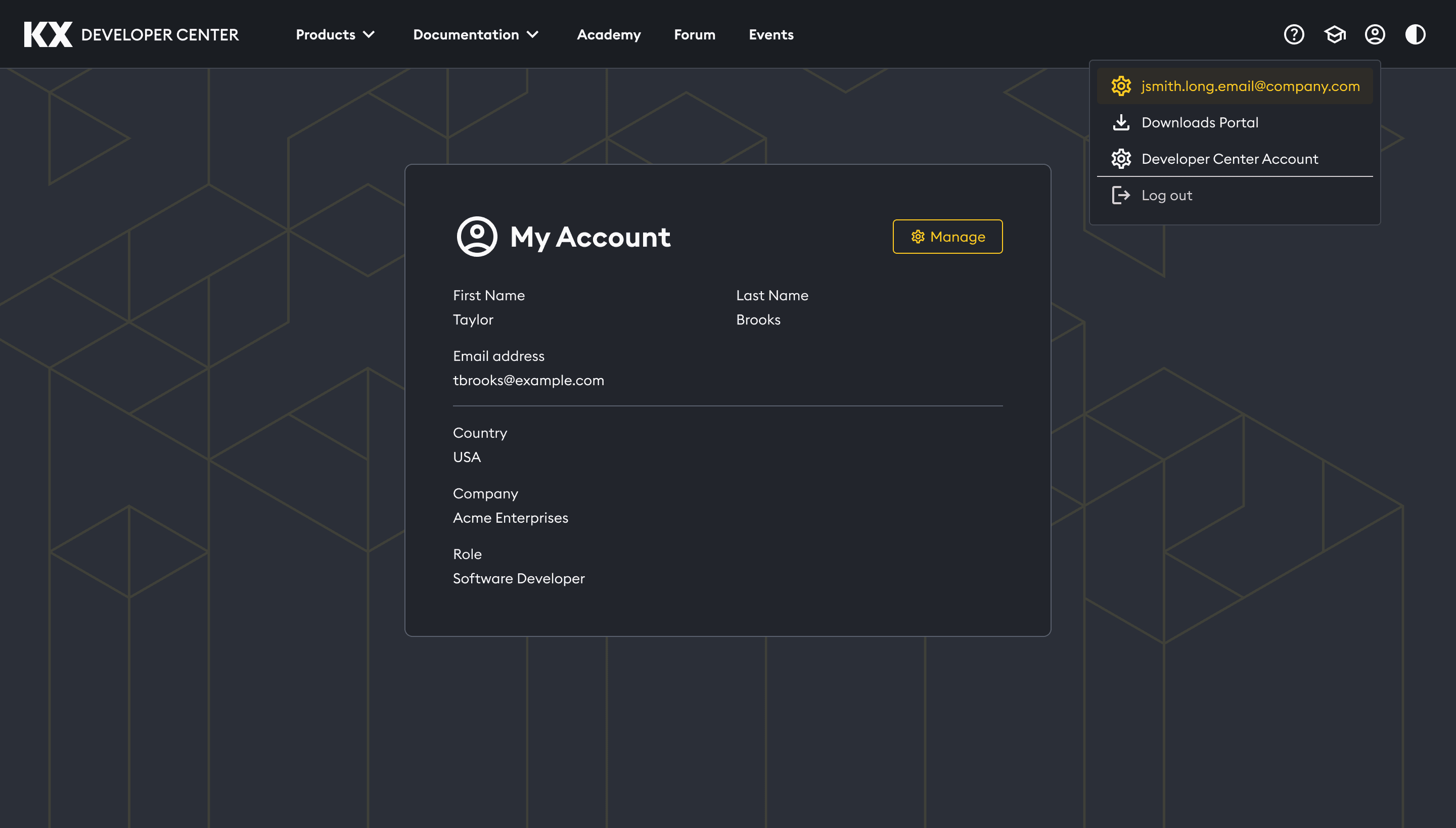Click the user profile icon in header
The image size is (1456, 828).
click(x=1375, y=34)
